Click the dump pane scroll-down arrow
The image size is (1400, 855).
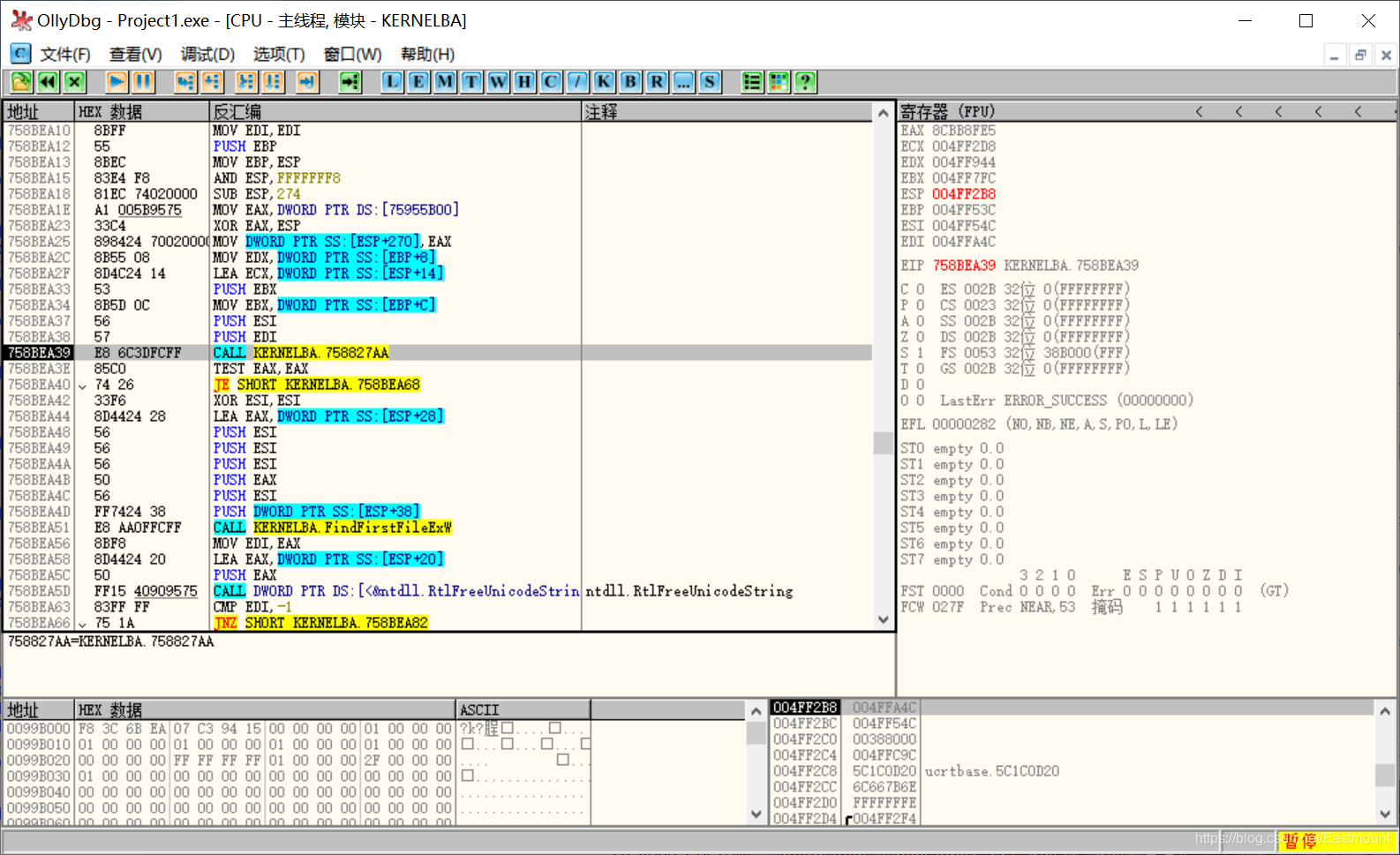tap(756, 814)
